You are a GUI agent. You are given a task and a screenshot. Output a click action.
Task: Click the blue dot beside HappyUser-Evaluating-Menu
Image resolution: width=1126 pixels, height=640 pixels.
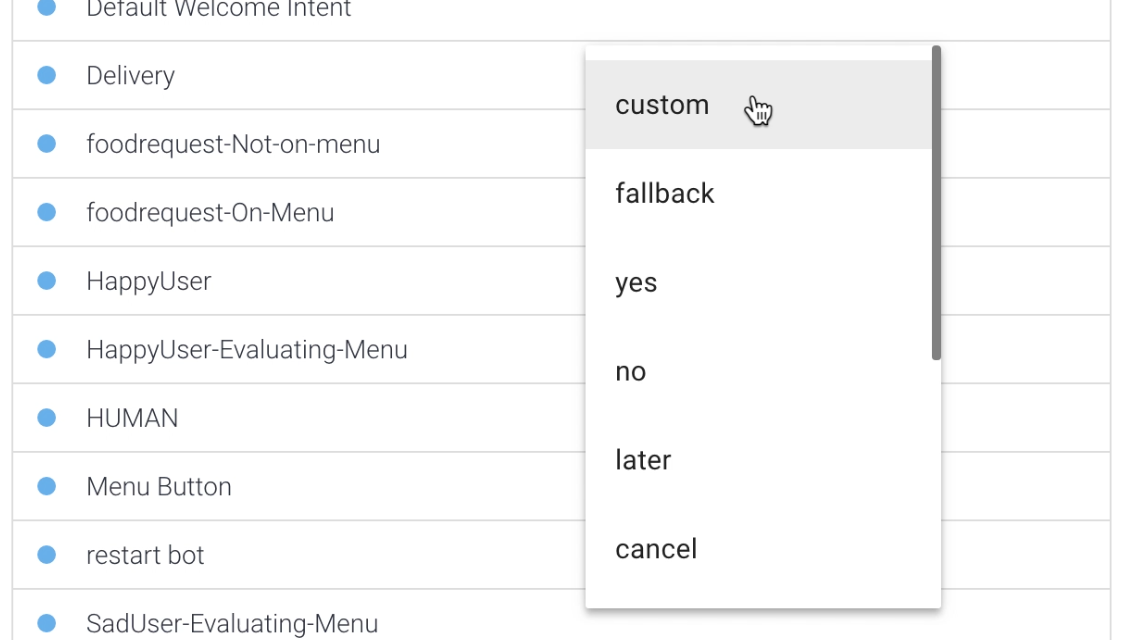click(x=46, y=349)
